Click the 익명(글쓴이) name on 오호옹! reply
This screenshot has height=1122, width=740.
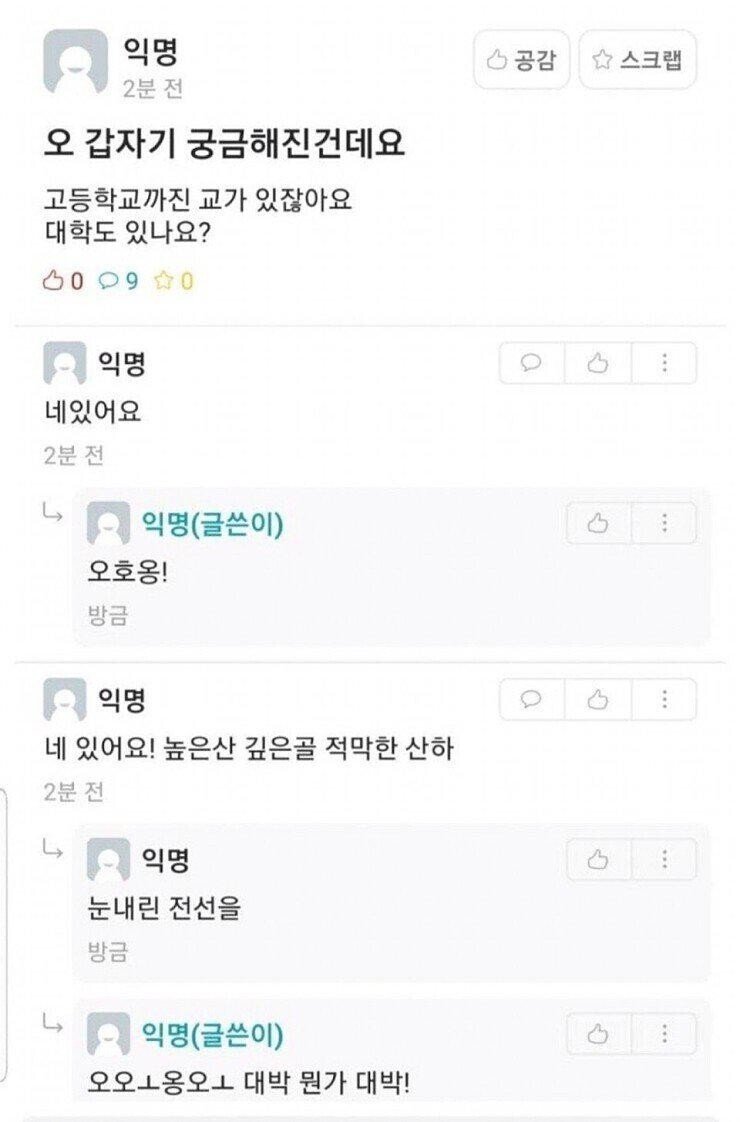point(213,524)
